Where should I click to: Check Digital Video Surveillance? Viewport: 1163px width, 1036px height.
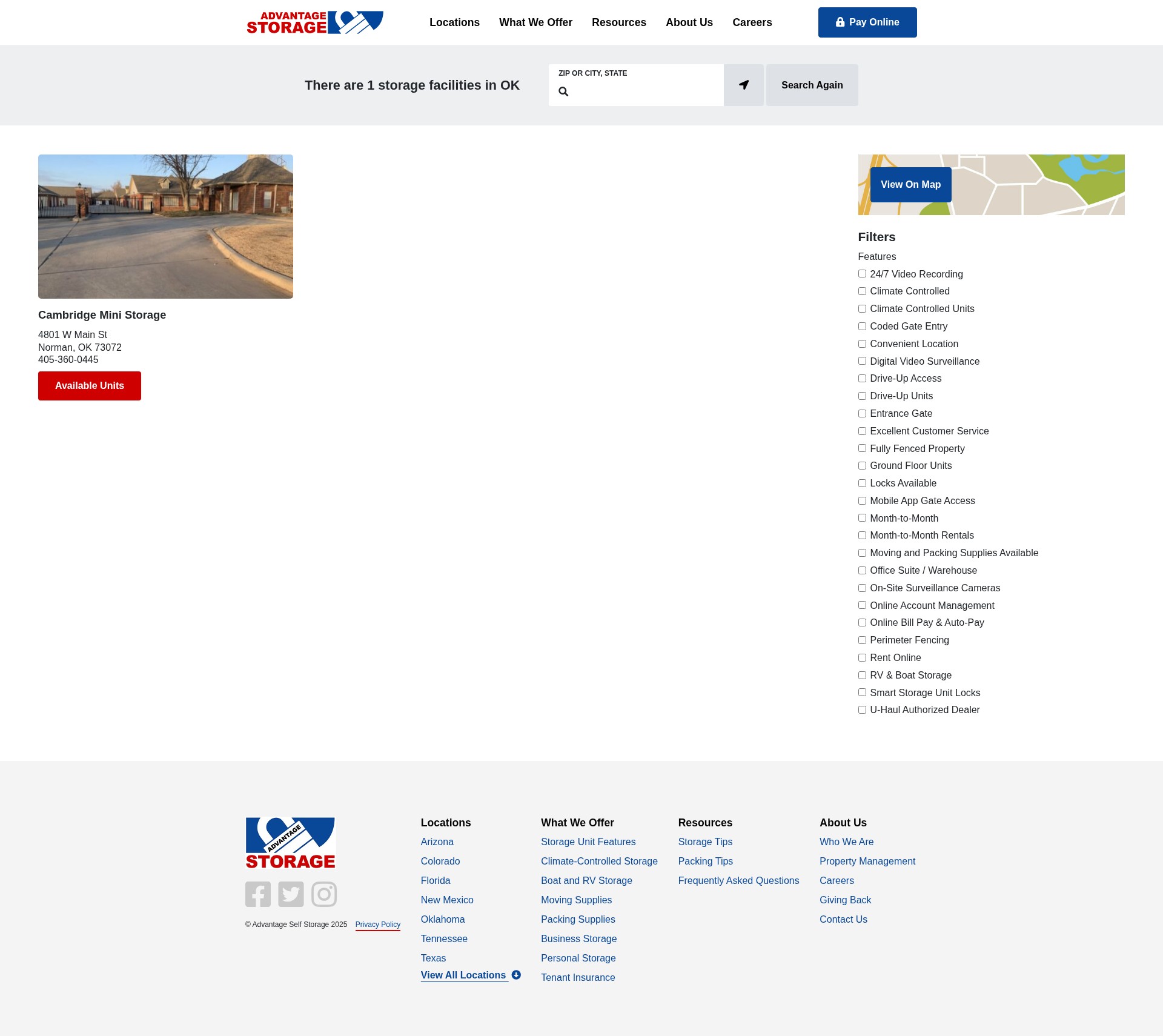tap(862, 361)
